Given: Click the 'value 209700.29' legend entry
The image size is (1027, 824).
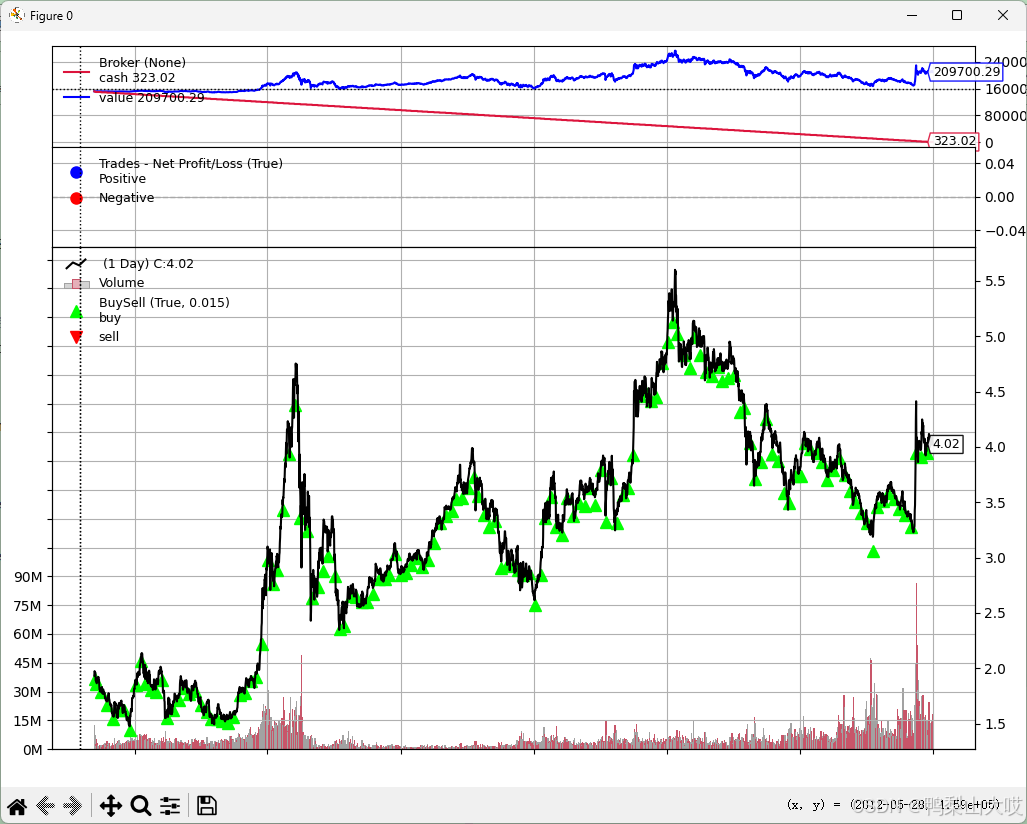Looking at the screenshot, I should click(x=151, y=98).
